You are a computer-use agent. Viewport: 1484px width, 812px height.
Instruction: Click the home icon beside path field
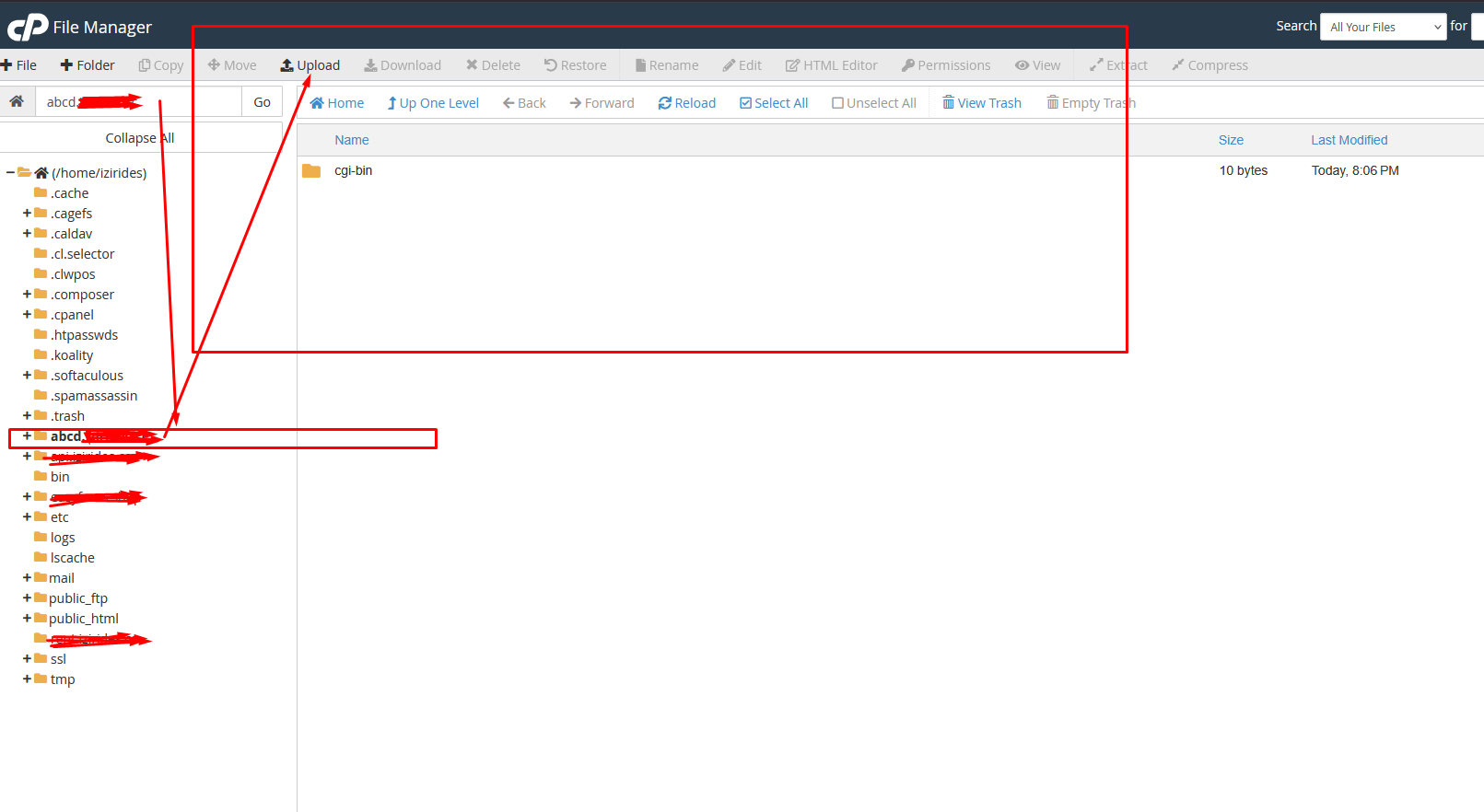click(17, 102)
